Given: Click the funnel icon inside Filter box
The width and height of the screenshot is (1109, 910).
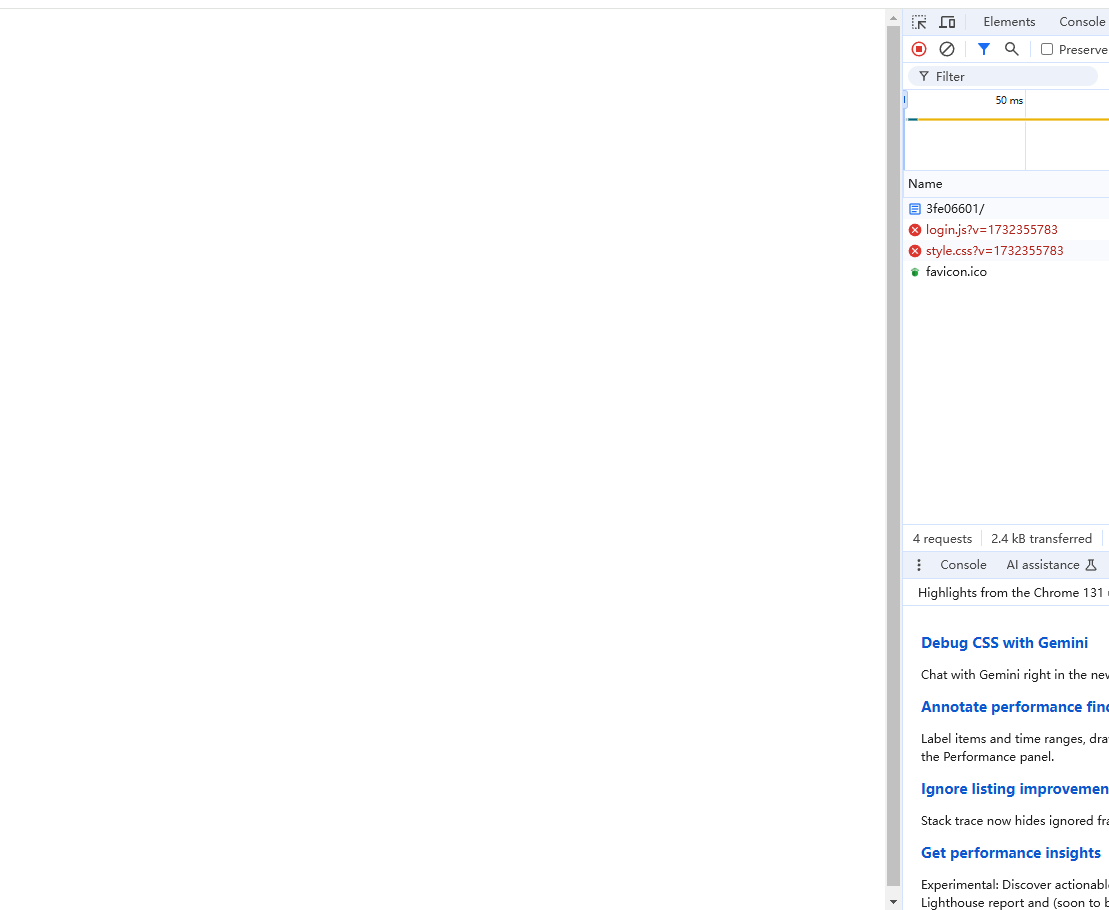Looking at the screenshot, I should [924, 76].
